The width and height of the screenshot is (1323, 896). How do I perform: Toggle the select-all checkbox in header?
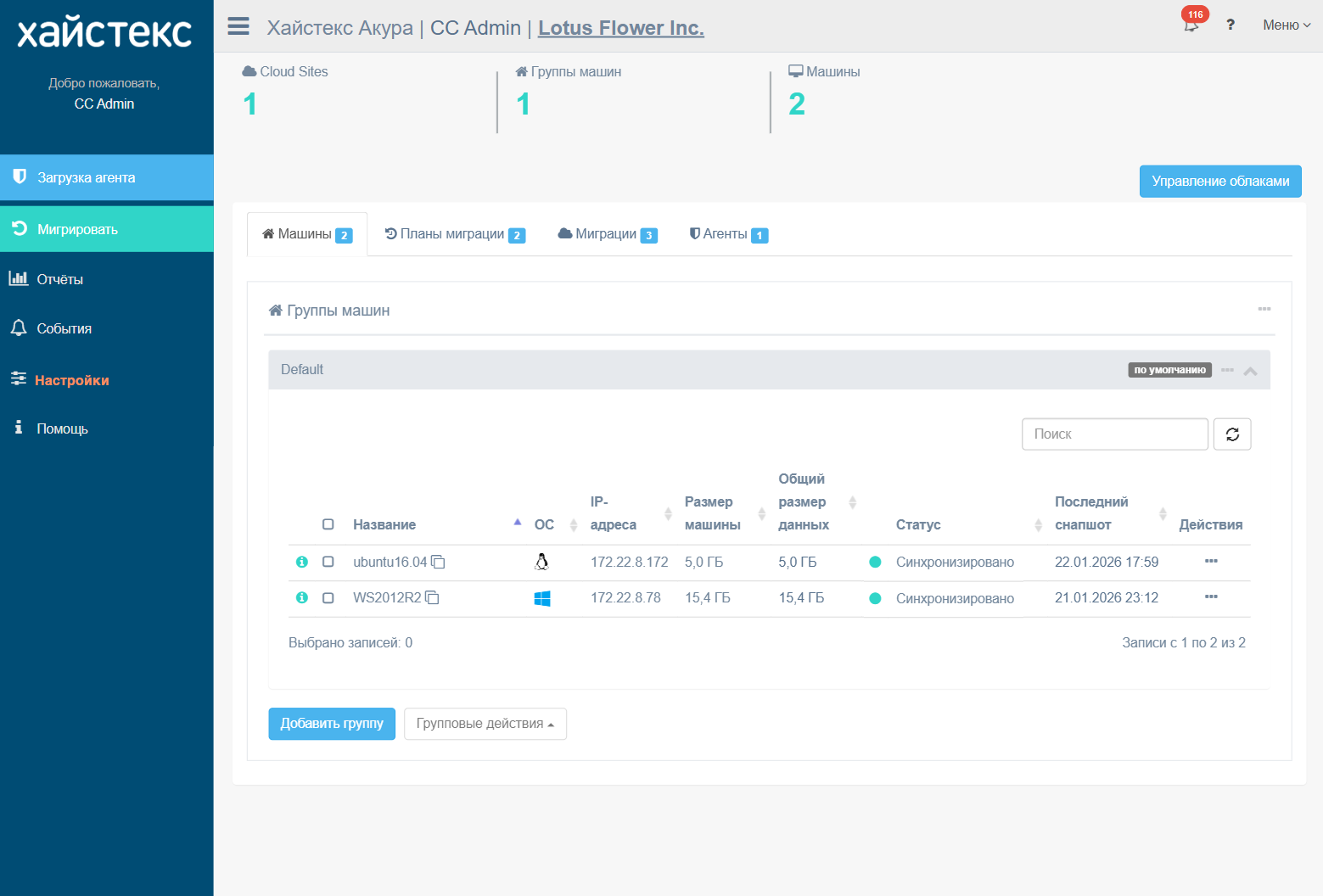(328, 524)
